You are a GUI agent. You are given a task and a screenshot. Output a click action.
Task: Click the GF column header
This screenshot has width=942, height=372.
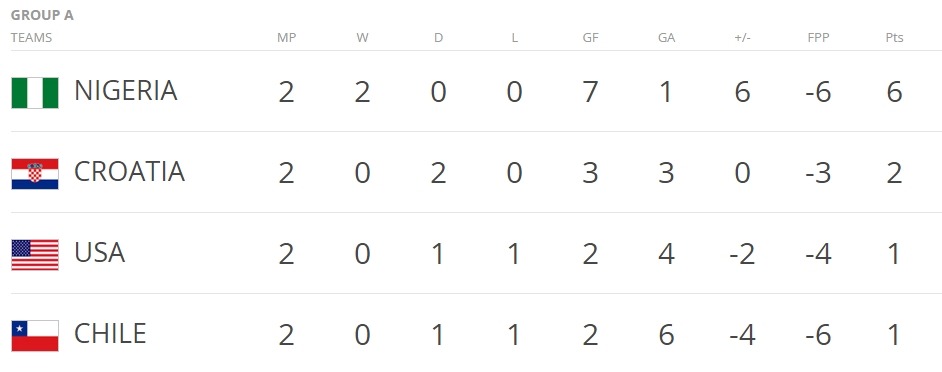pyautogui.click(x=591, y=38)
